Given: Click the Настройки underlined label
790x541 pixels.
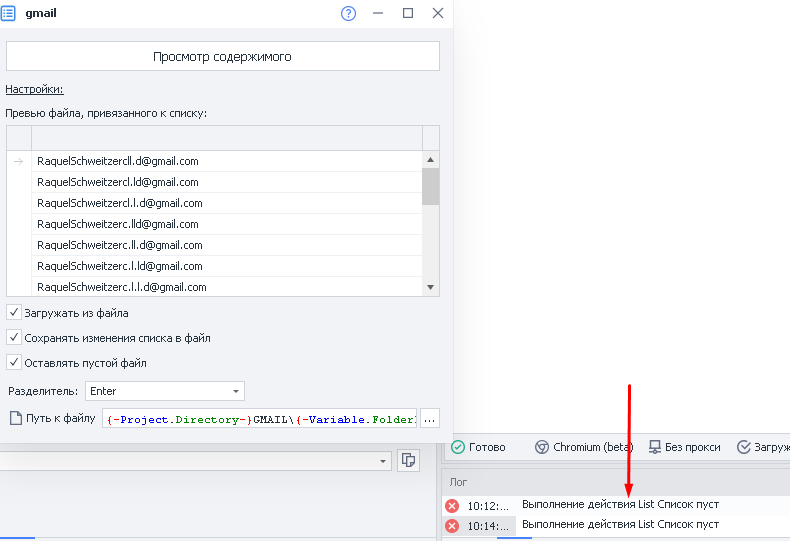Looking at the screenshot, I should pyautogui.click(x=34, y=89).
